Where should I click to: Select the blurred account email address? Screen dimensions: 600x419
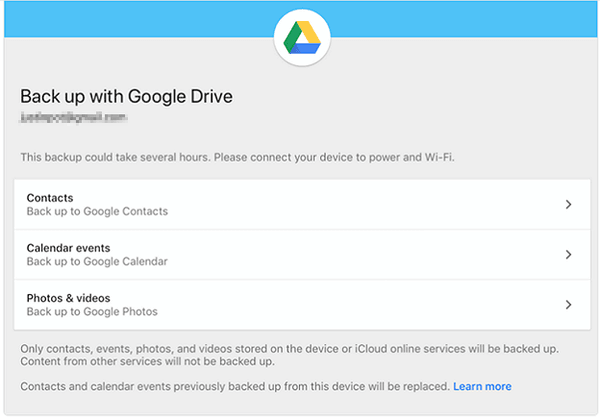[74, 118]
